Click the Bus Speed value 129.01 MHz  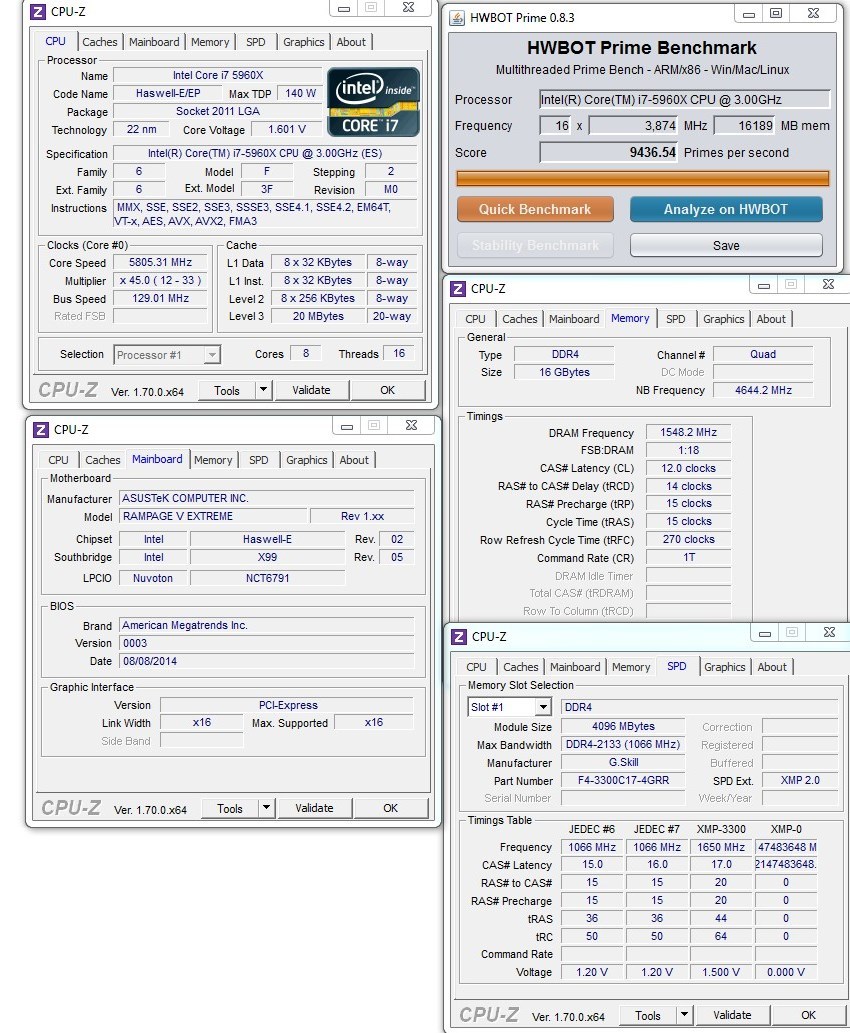[x=160, y=298]
